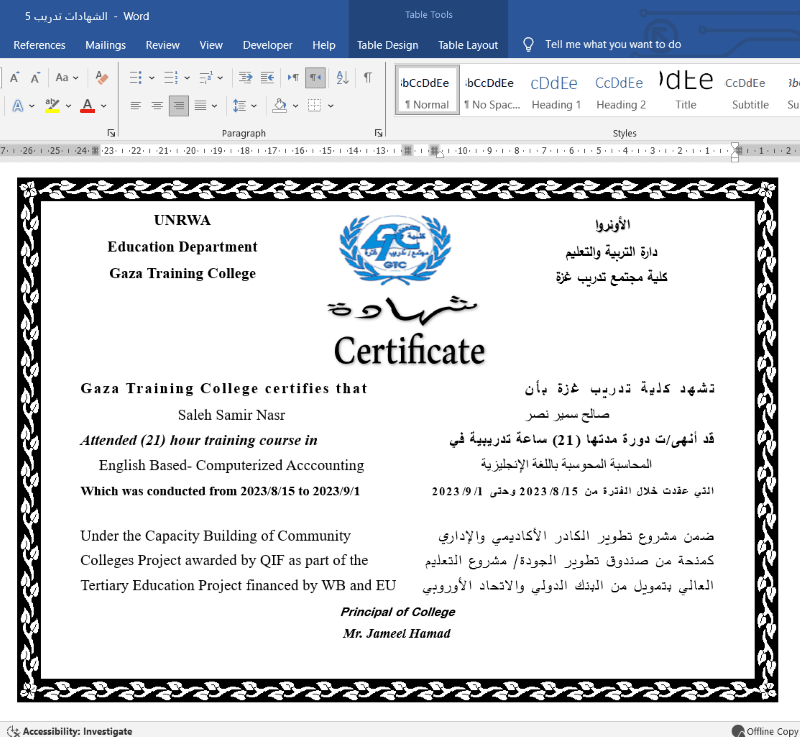800x737 pixels.
Task: Click the Grow Font size icon
Action: click(14, 77)
